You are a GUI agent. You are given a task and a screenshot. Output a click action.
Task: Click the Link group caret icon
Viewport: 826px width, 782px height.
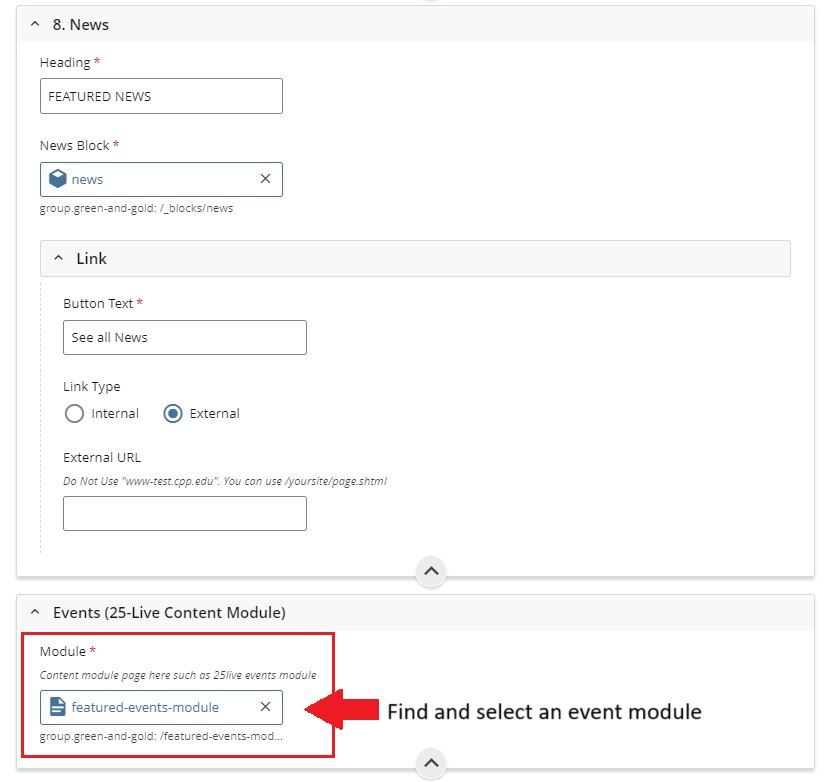pos(58,258)
